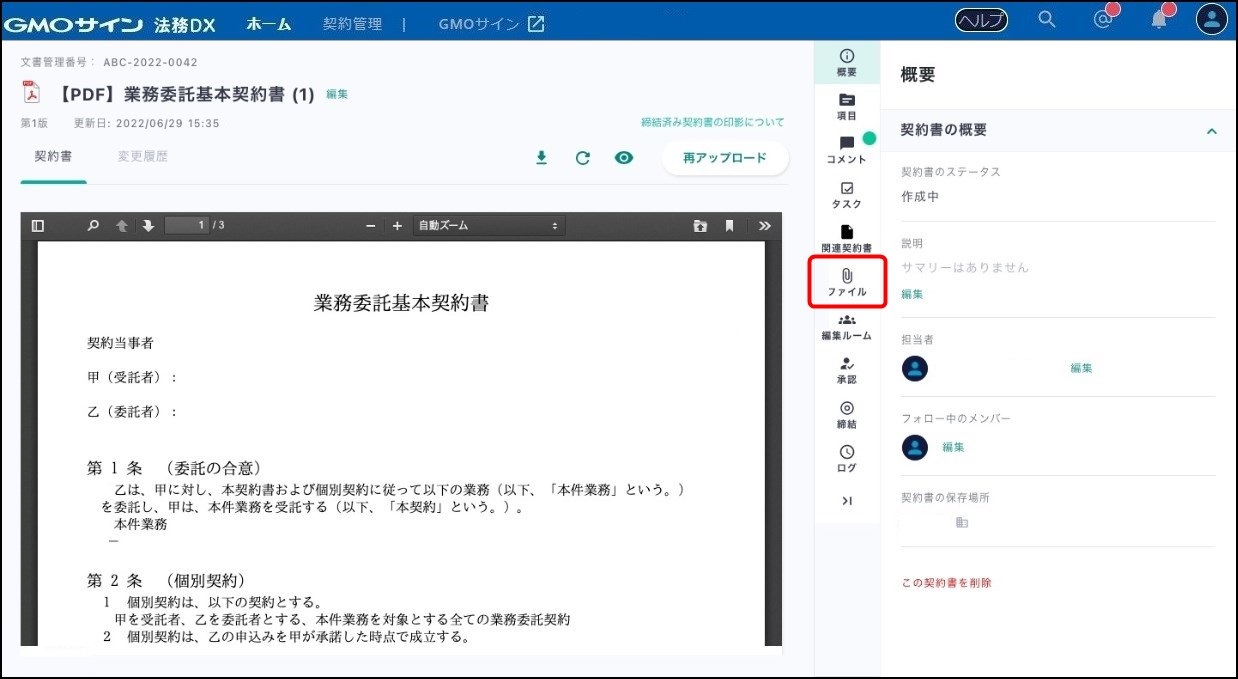Image resolution: width=1238 pixels, height=679 pixels.
Task: Open the コメント panel icon
Action: 846,150
